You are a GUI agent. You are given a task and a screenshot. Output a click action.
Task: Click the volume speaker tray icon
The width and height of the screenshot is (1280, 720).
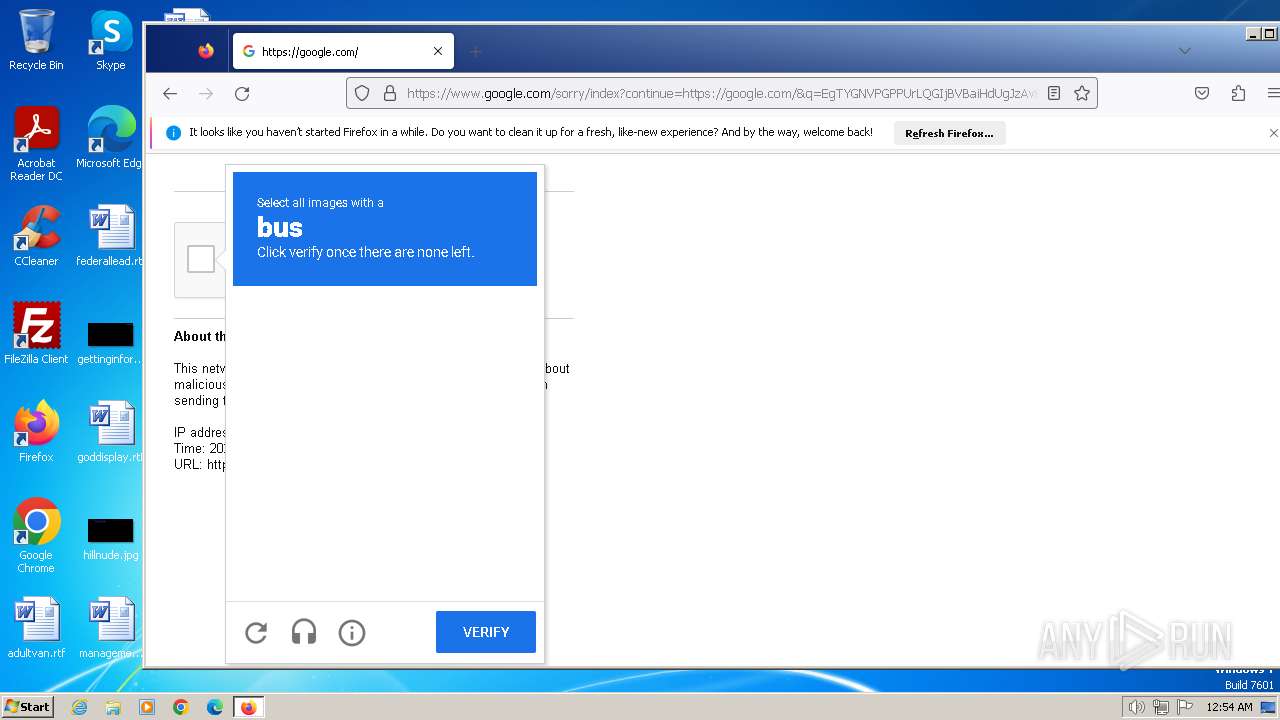[x=1136, y=707]
